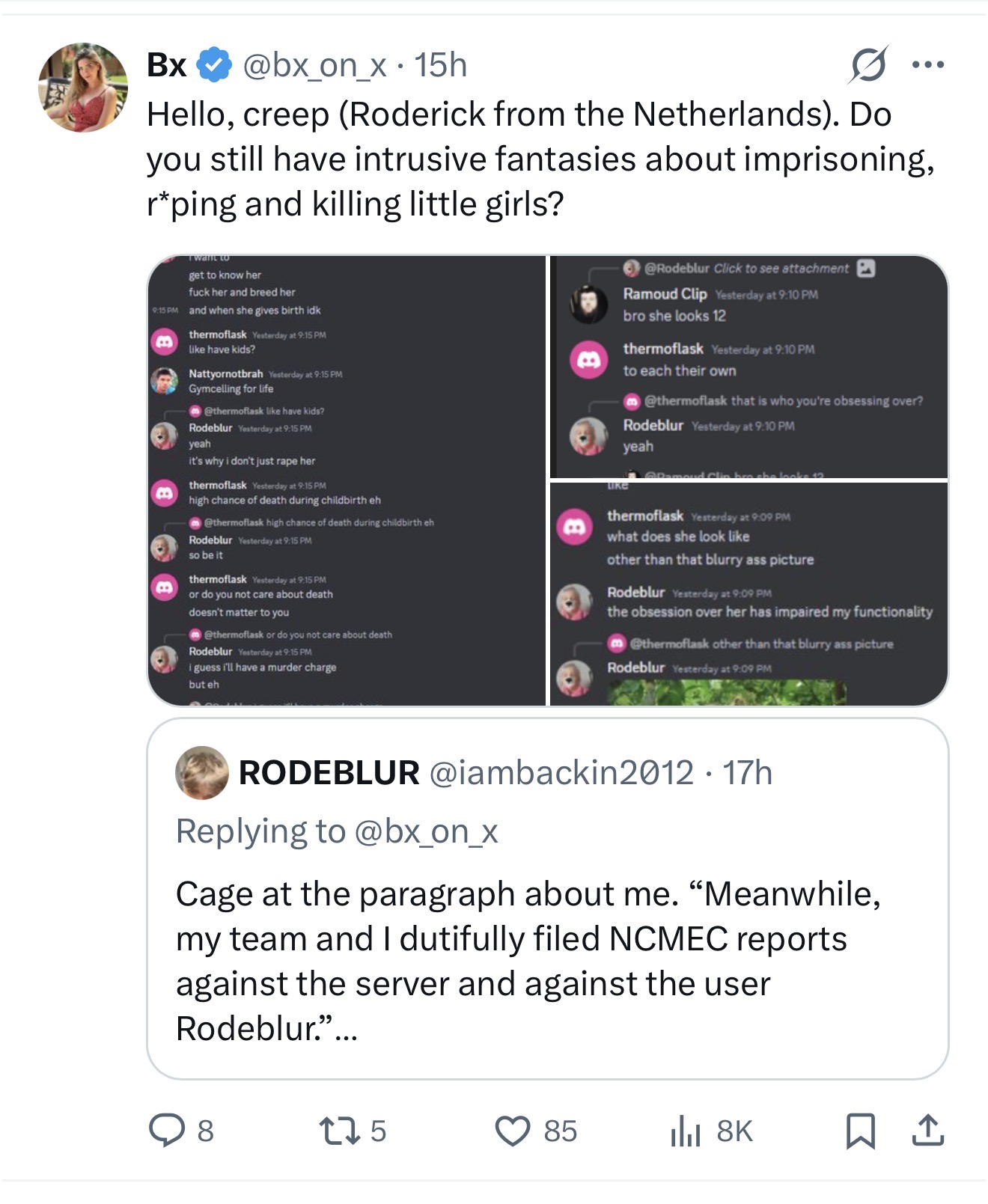This screenshot has width=988, height=1204.
Task: Click the share upload icon
Action: click(927, 1130)
